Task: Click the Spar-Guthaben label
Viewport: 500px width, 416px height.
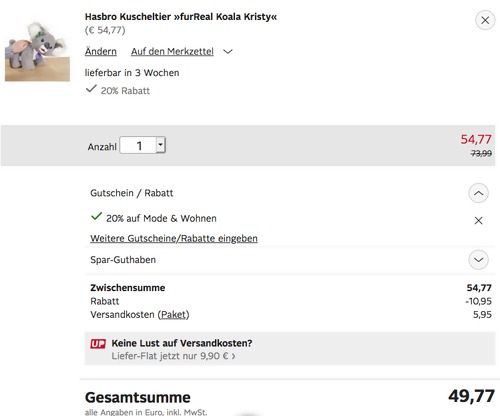Action: [x=123, y=260]
